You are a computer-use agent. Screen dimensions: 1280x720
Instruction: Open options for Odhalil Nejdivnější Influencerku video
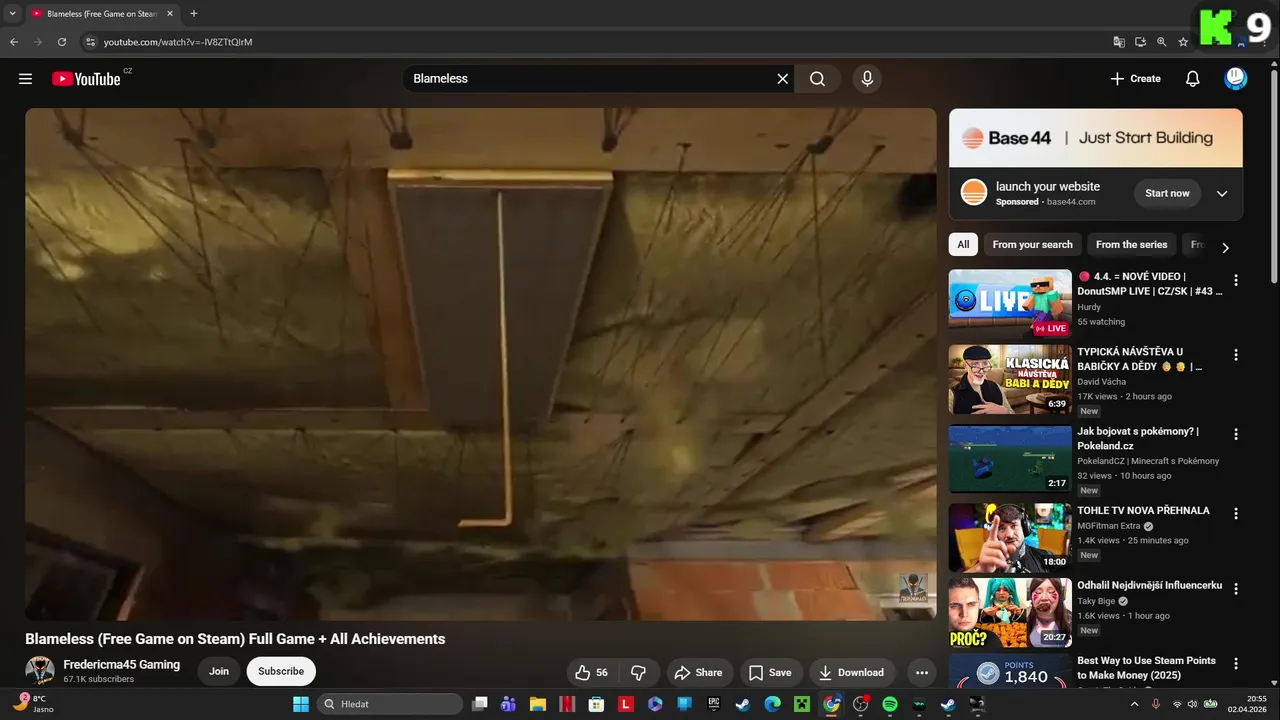1236,588
